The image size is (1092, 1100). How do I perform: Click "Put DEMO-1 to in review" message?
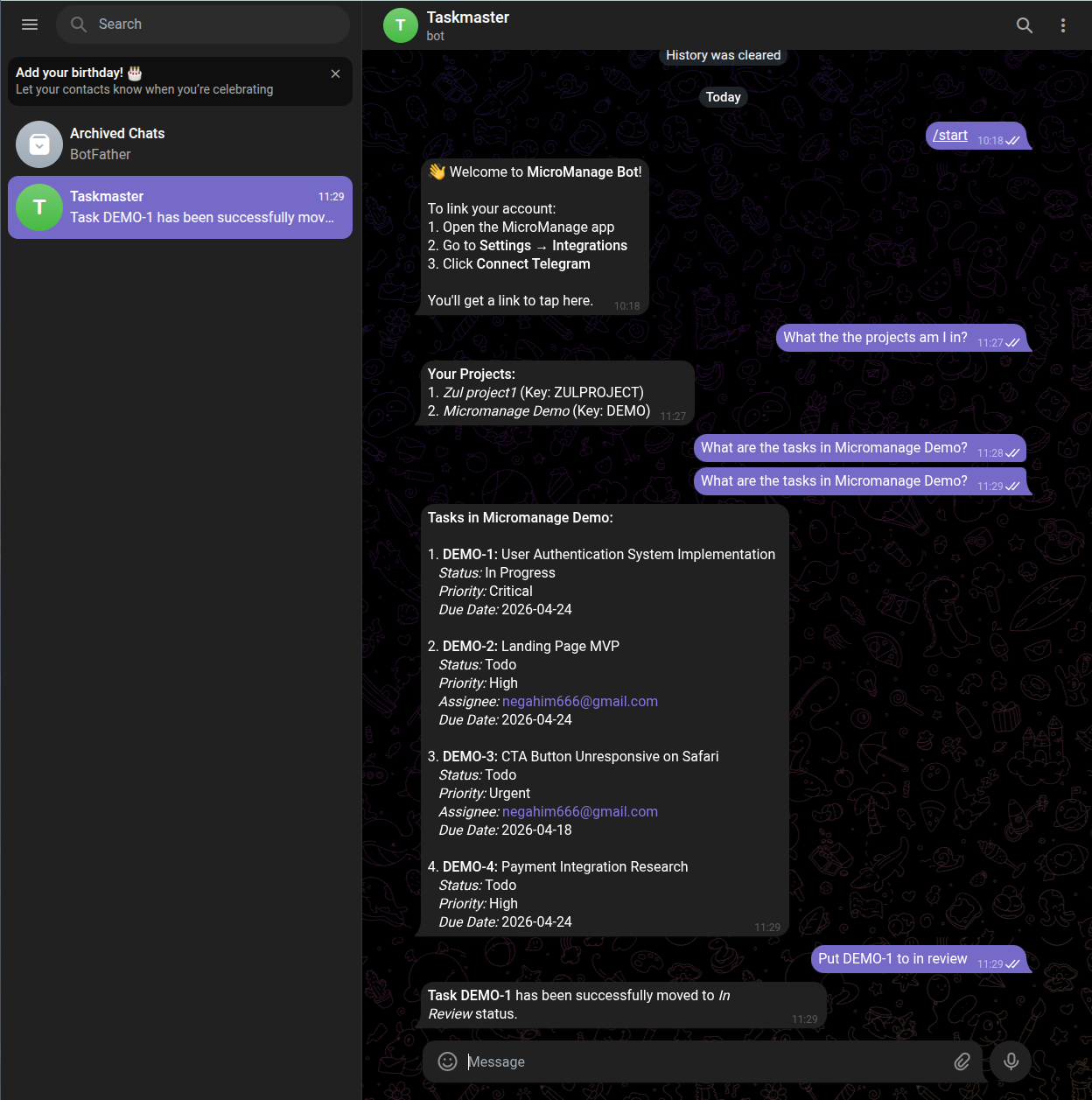point(919,959)
